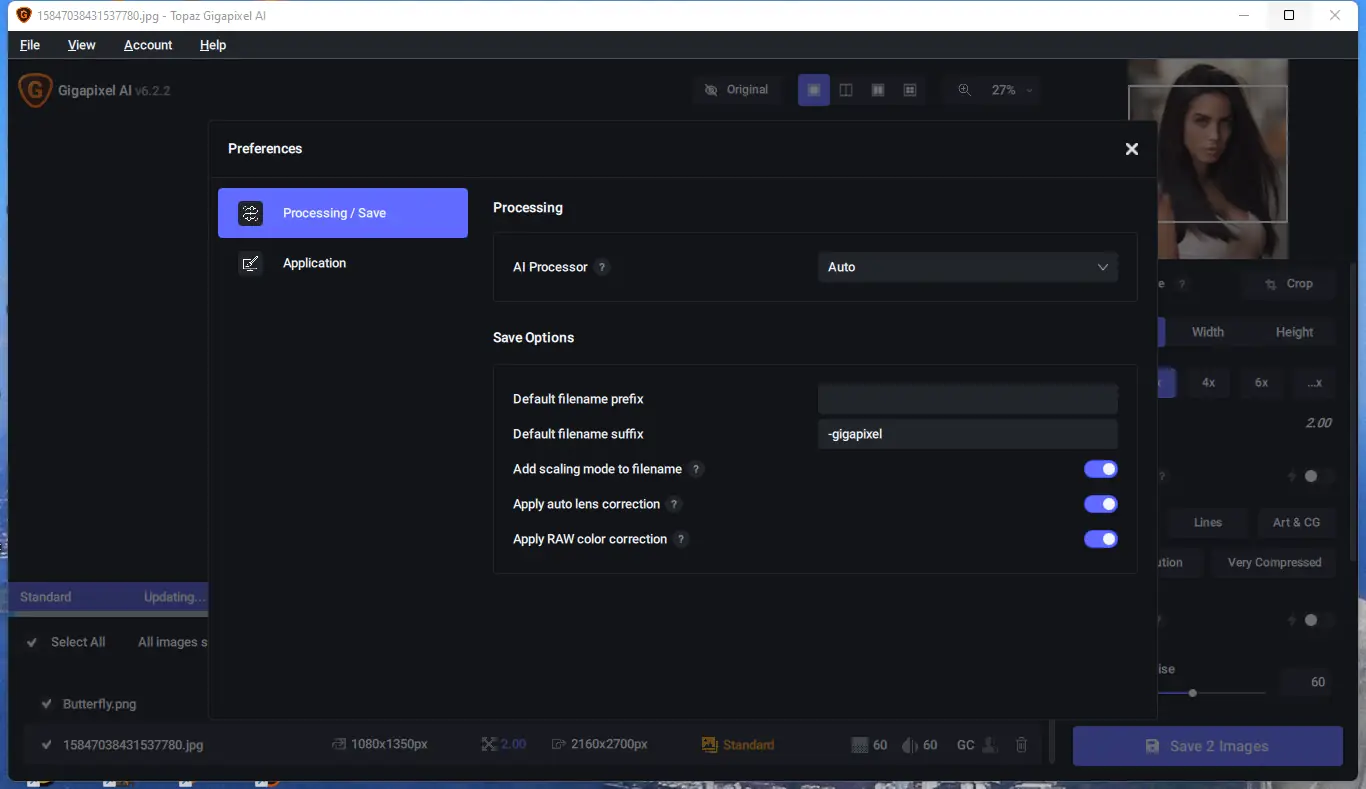Click the Processing / Save sliders icon
The image size is (1366, 789).
pyautogui.click(x=250, y=213)
